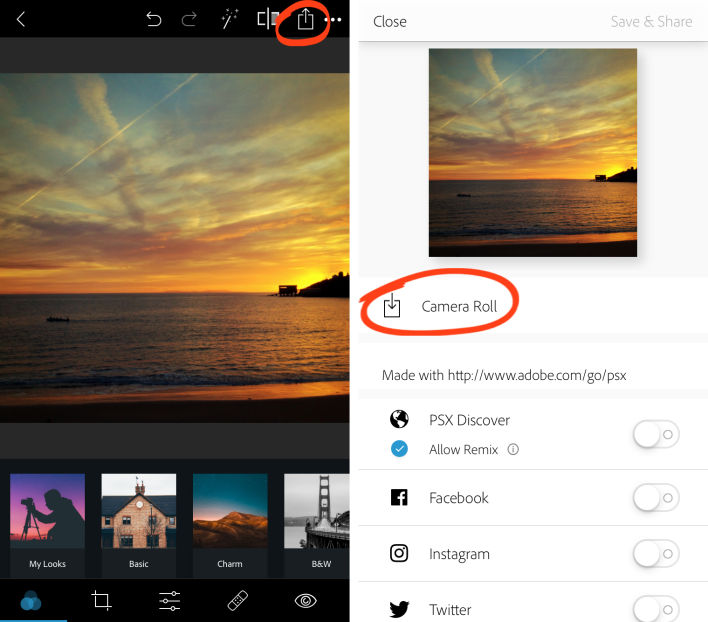The width and height of the screenshot is (708, 622).
Task: Select the Looks filters tab icon
Action: click(x=31, y=600)
